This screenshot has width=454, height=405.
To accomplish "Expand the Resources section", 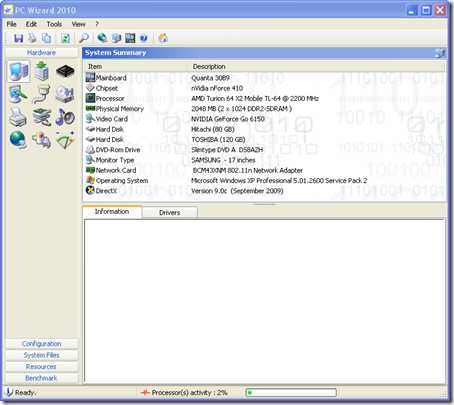I will [x=42, y=367].
